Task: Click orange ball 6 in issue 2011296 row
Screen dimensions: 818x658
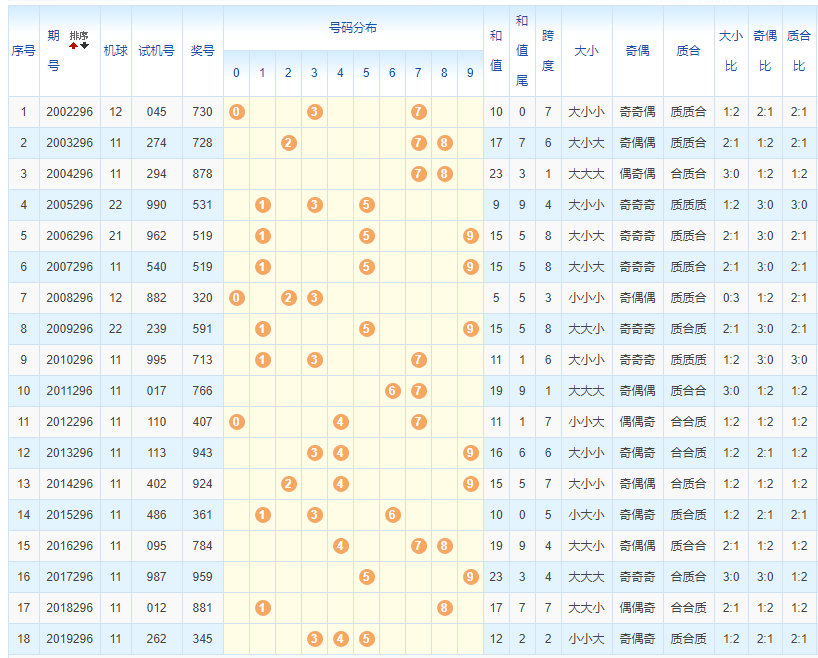Action: pyautogui.click(x=393, y=391)
